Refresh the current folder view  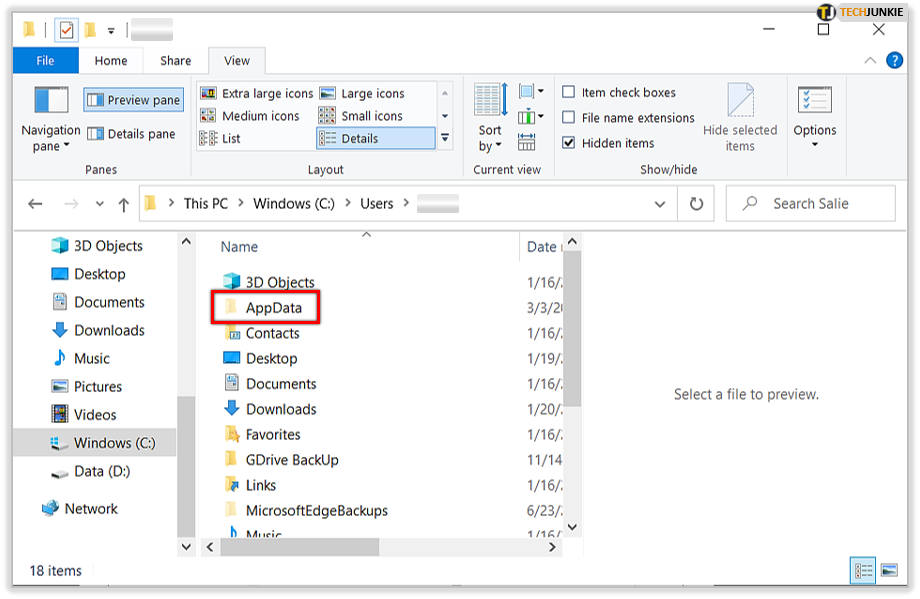(696, 203)
